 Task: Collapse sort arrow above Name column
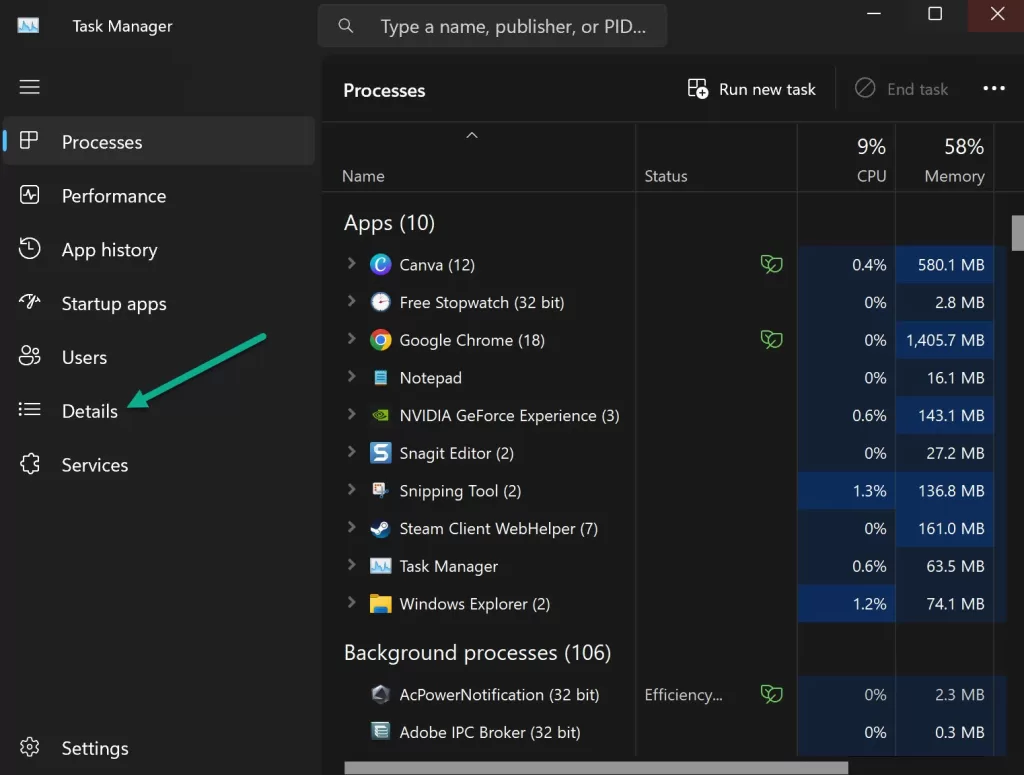click(x=472, y=135)
